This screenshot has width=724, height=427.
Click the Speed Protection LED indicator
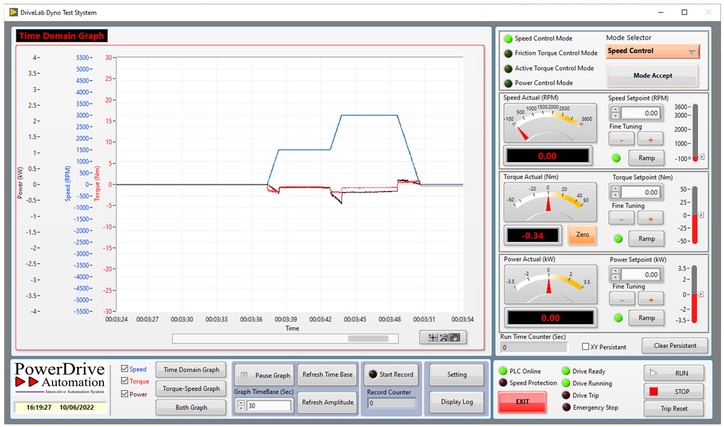[503, 383]
